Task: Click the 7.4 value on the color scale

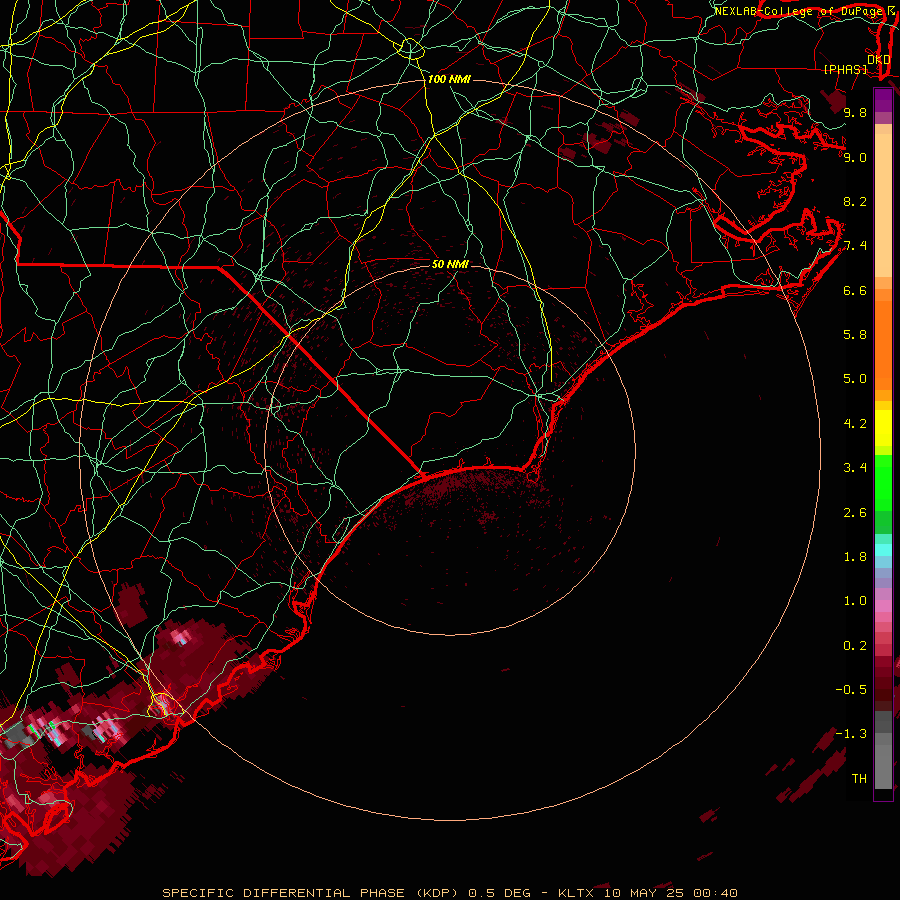Action: tap(855, 246)
